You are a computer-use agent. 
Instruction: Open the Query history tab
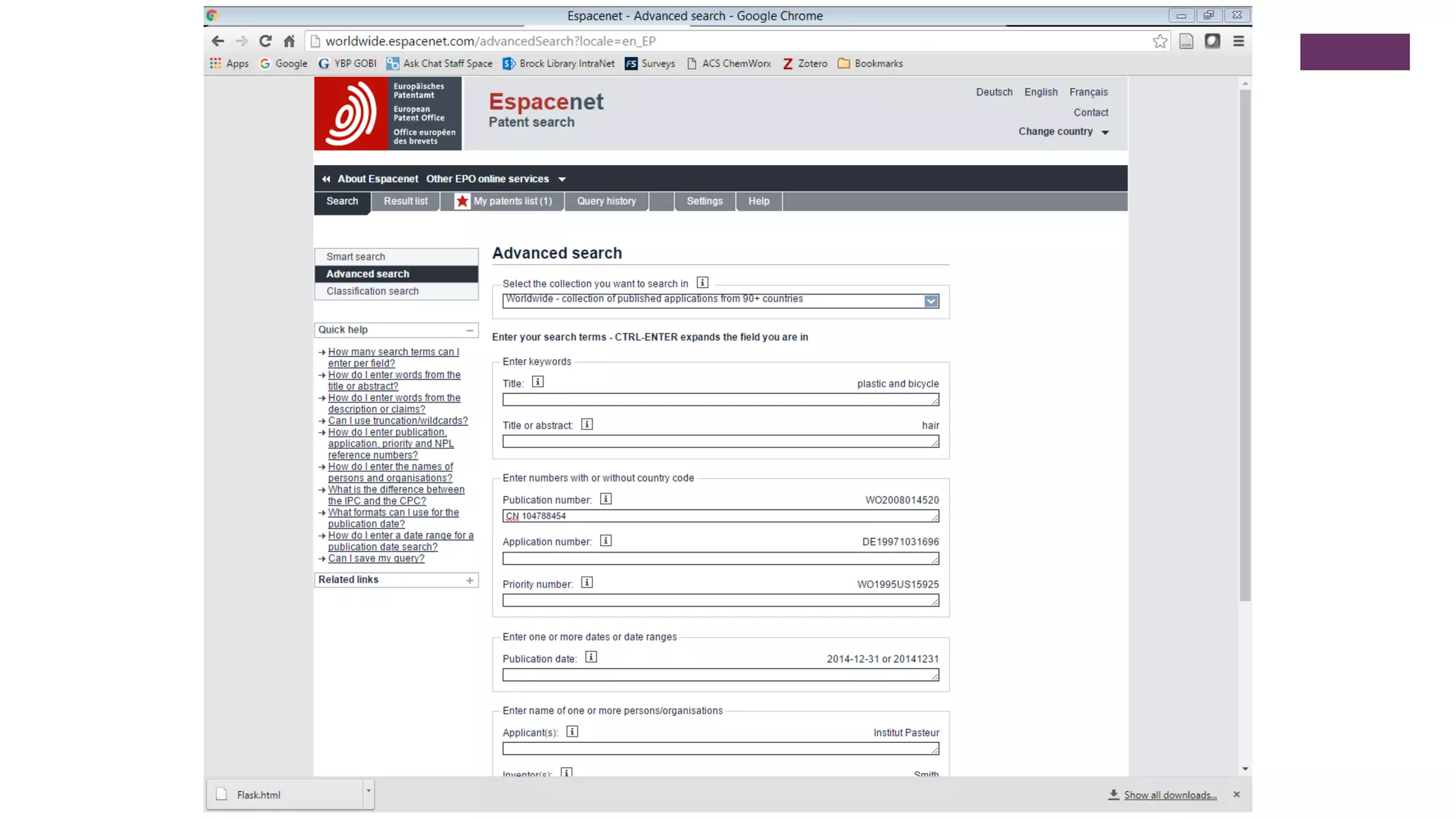(x=606, y=201)
